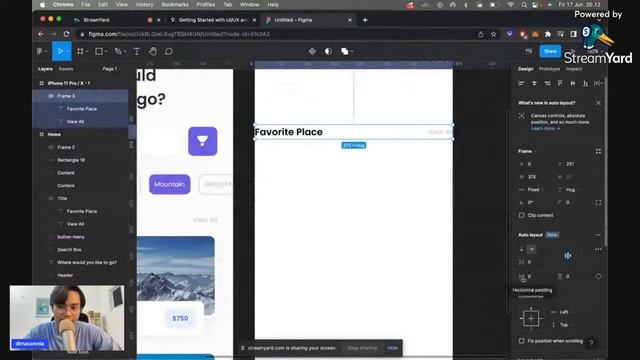Open the Top vertical constraint dropdown
The width and height of the screenshot is (640, 360).
566,325
